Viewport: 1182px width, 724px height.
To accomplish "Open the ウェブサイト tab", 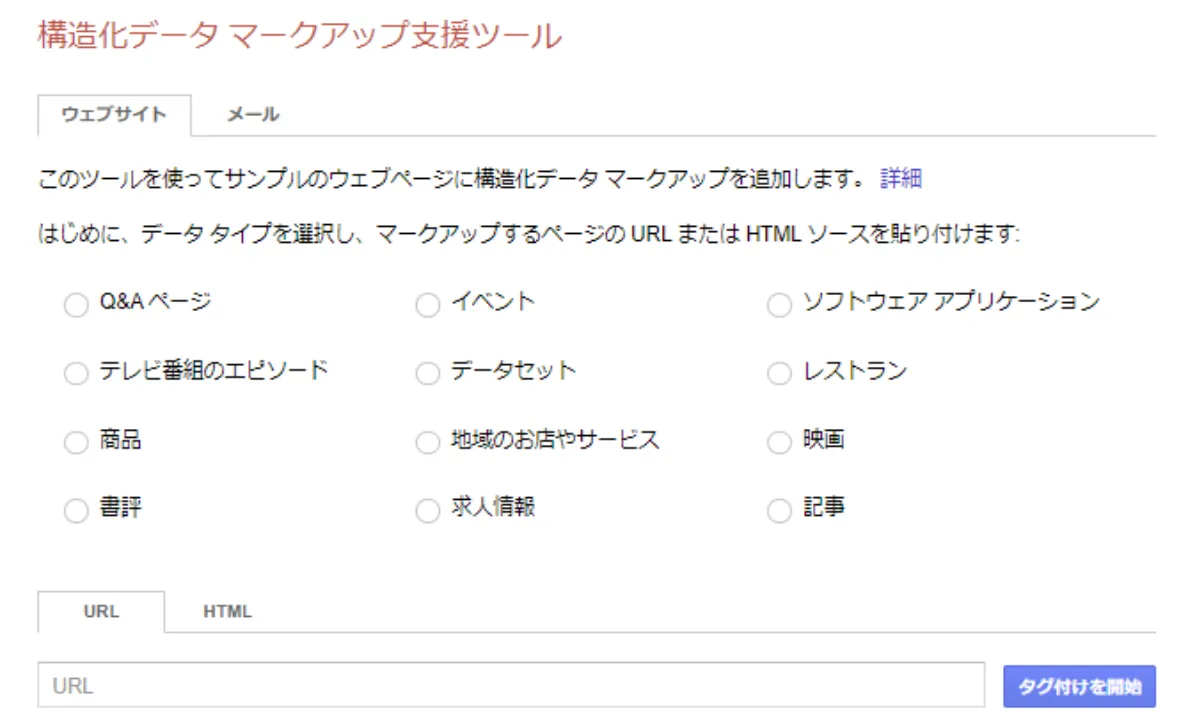I will coord(114,115).
